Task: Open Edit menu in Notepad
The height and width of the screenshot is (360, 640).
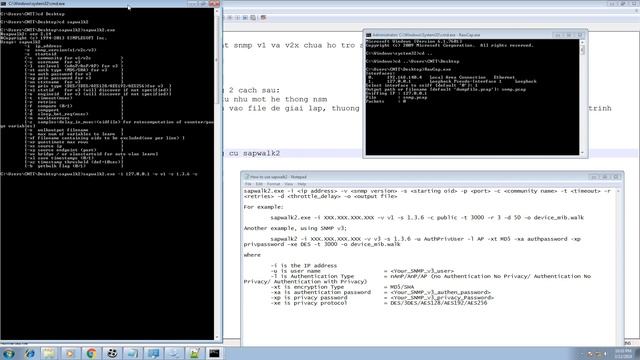Action: click(x=259, y=184)
